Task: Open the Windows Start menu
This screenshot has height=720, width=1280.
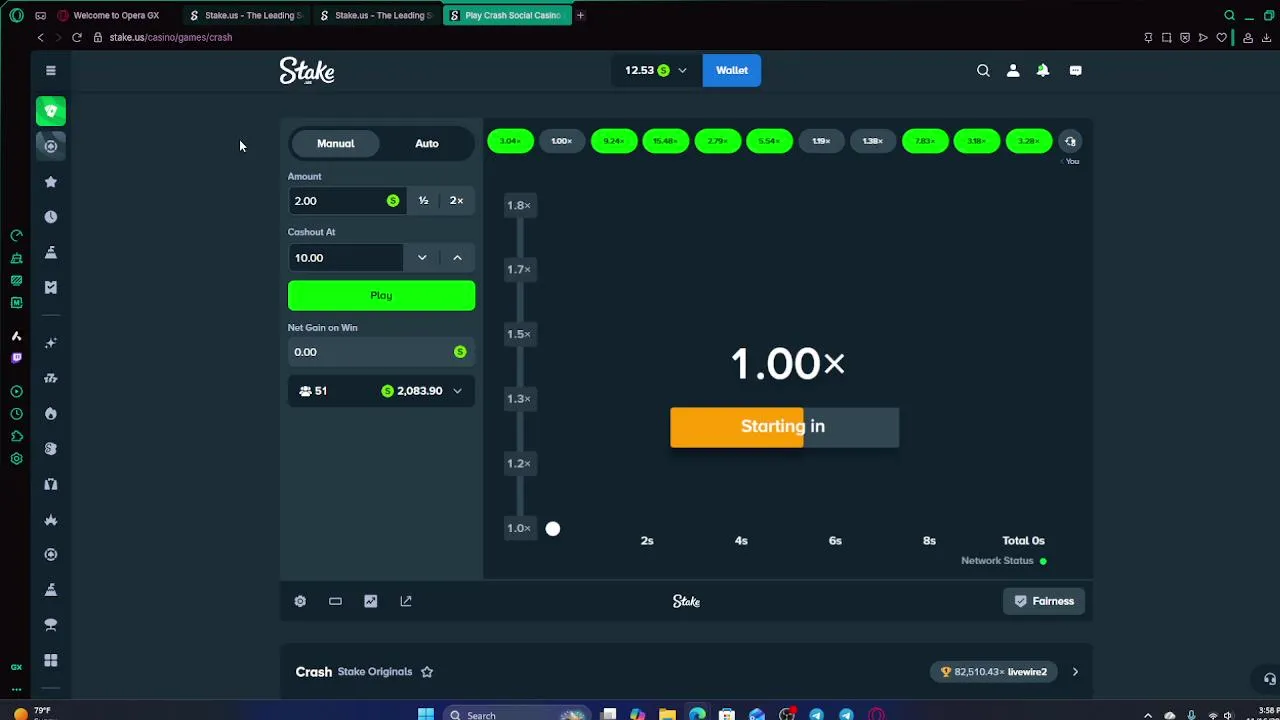Action: 426,714
